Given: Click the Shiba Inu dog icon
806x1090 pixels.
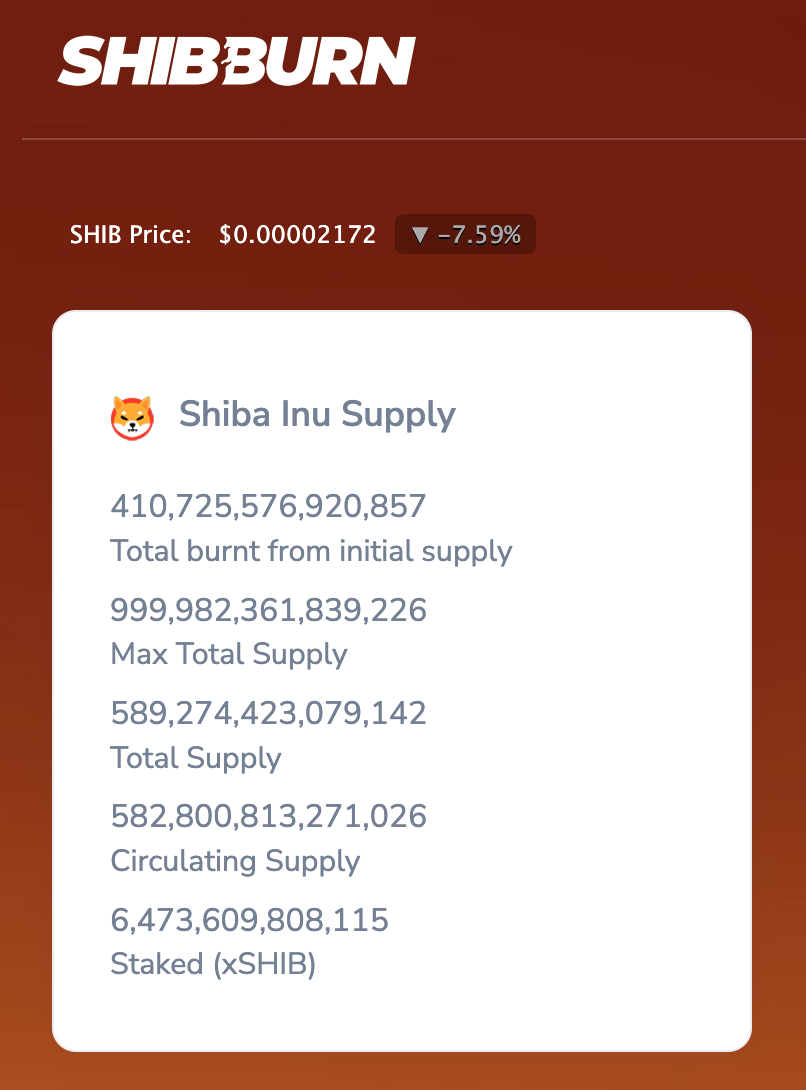Looking at the screenshot, I should [x=132, y=417].
